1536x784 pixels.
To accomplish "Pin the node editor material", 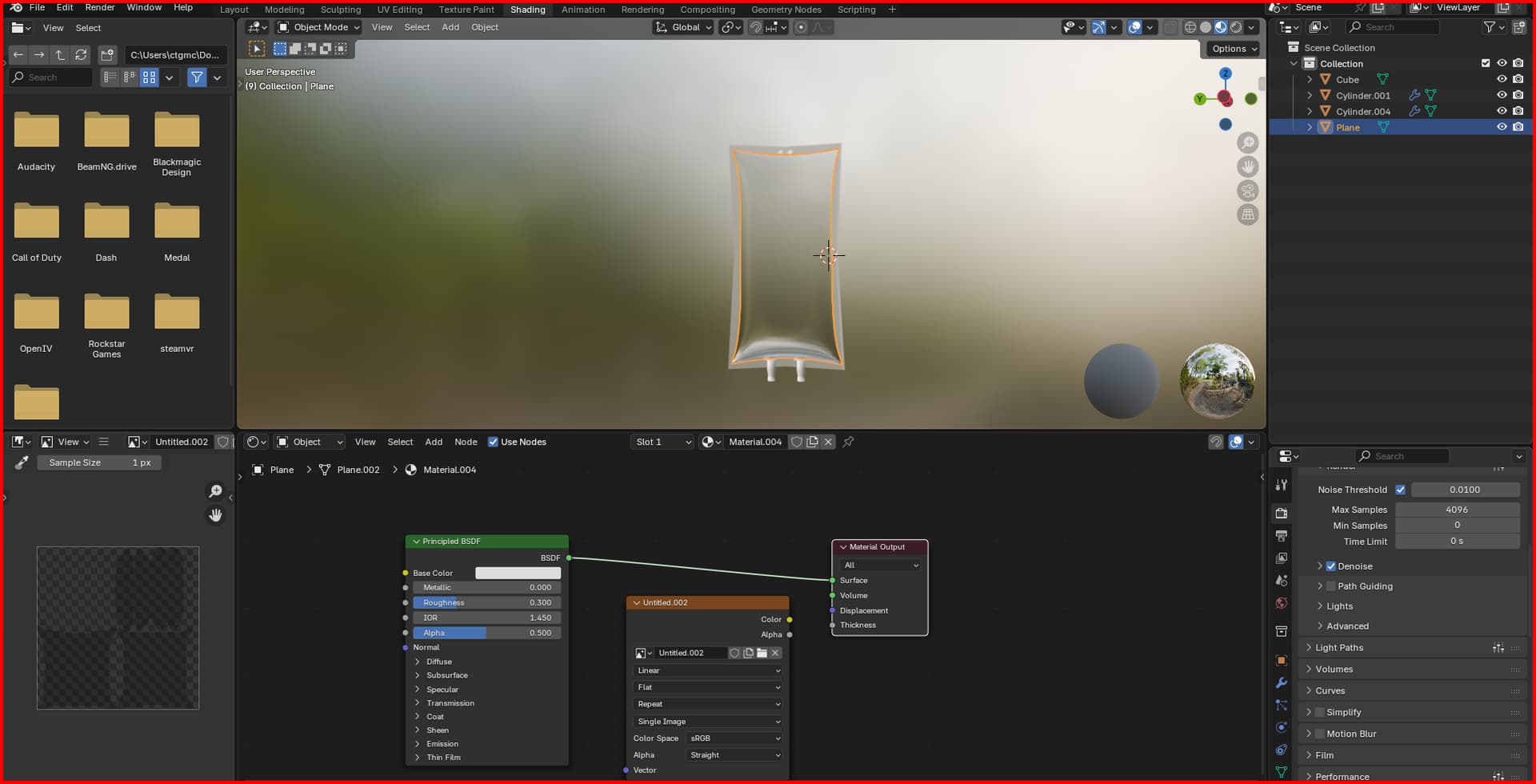I will [x=848, y=442].
